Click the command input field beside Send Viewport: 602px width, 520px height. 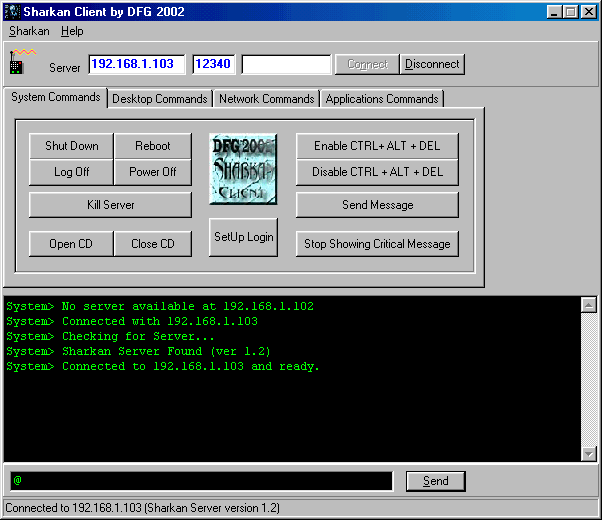coord(200,481)
